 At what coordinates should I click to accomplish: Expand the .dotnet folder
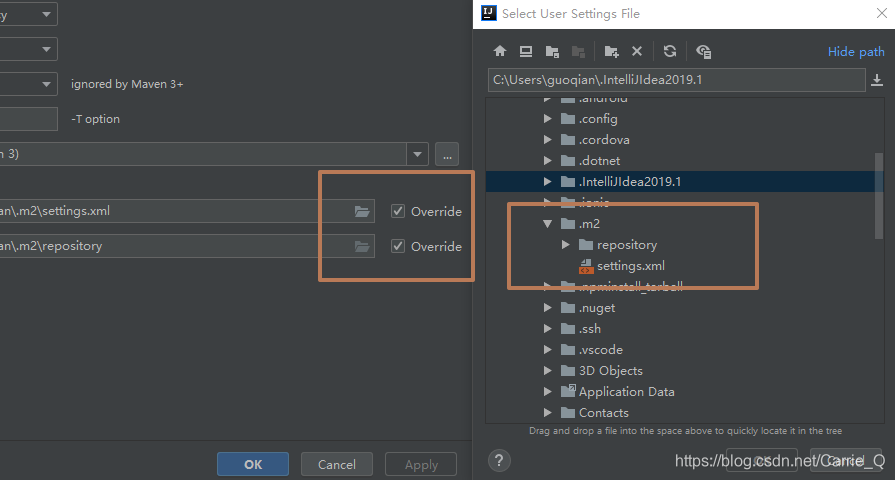547,161
